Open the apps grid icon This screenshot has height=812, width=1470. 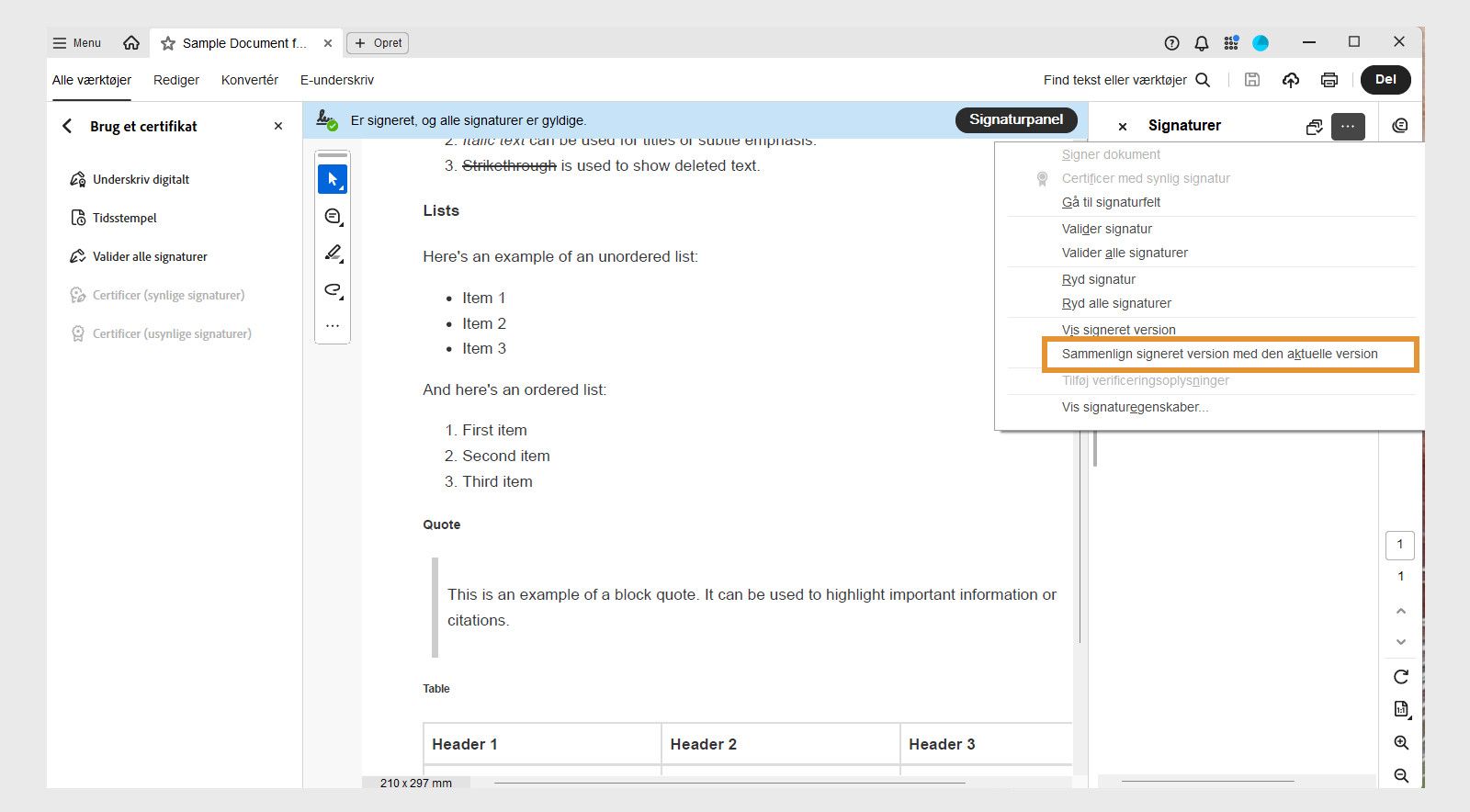[1231, 43]
